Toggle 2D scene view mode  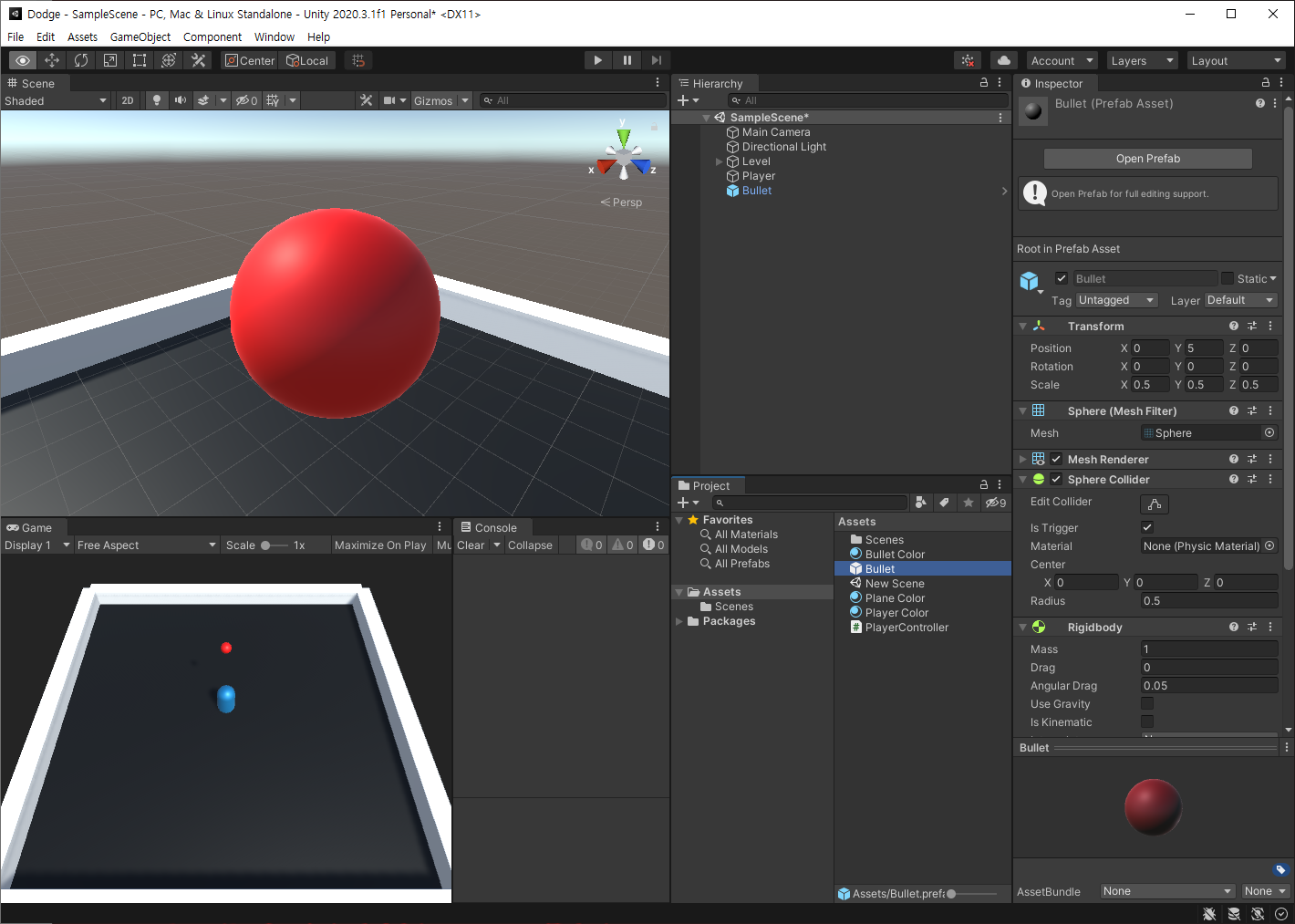click(128, 100)
